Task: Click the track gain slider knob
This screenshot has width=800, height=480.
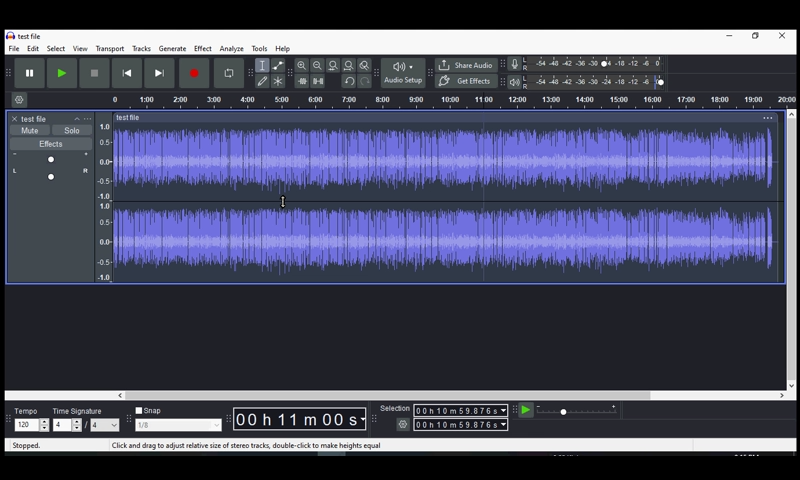Action: (x=51, y=160)
